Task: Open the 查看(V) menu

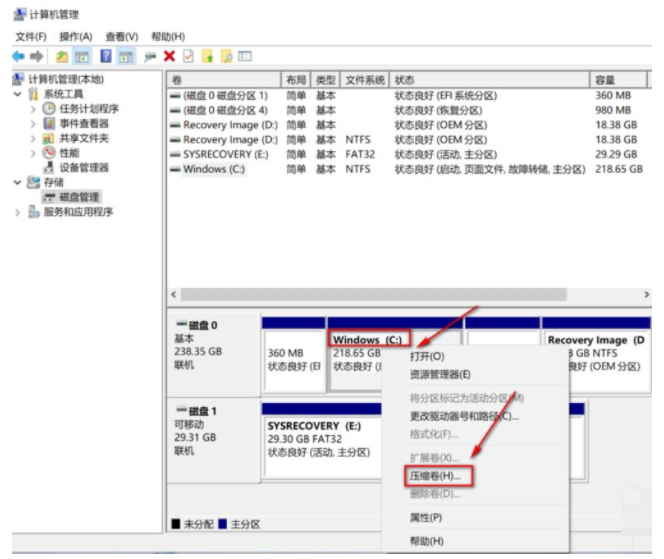Action: pos(120,36)
